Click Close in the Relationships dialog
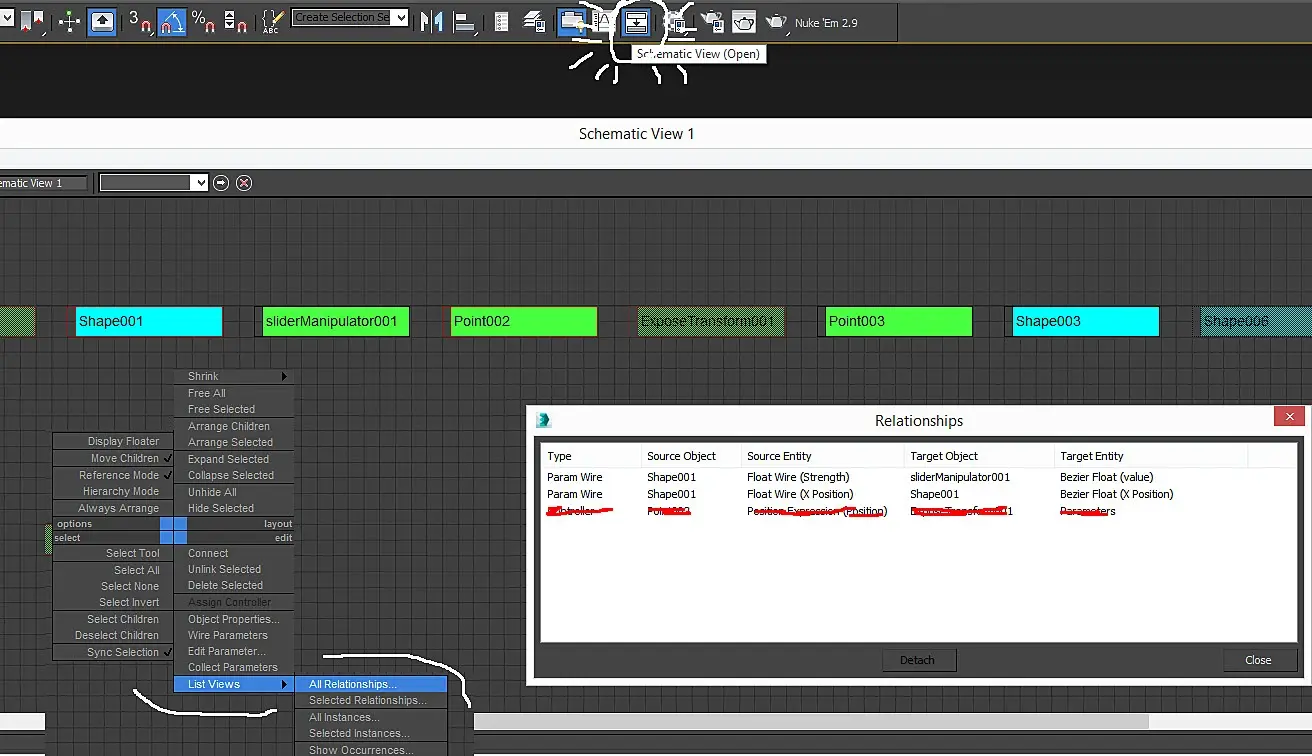Viewport: 1312px width, 756px height. click(x=1258, y=660)
